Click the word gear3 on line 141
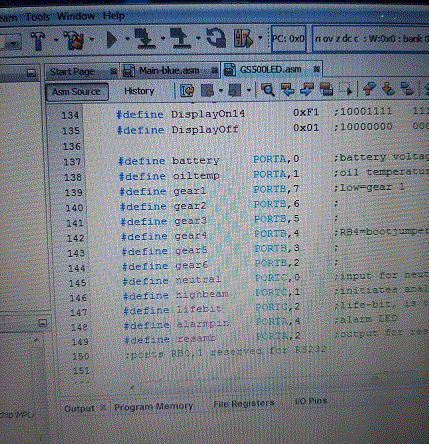The width and height of the screenshot is (429, 444). click(x=191, y=221)
